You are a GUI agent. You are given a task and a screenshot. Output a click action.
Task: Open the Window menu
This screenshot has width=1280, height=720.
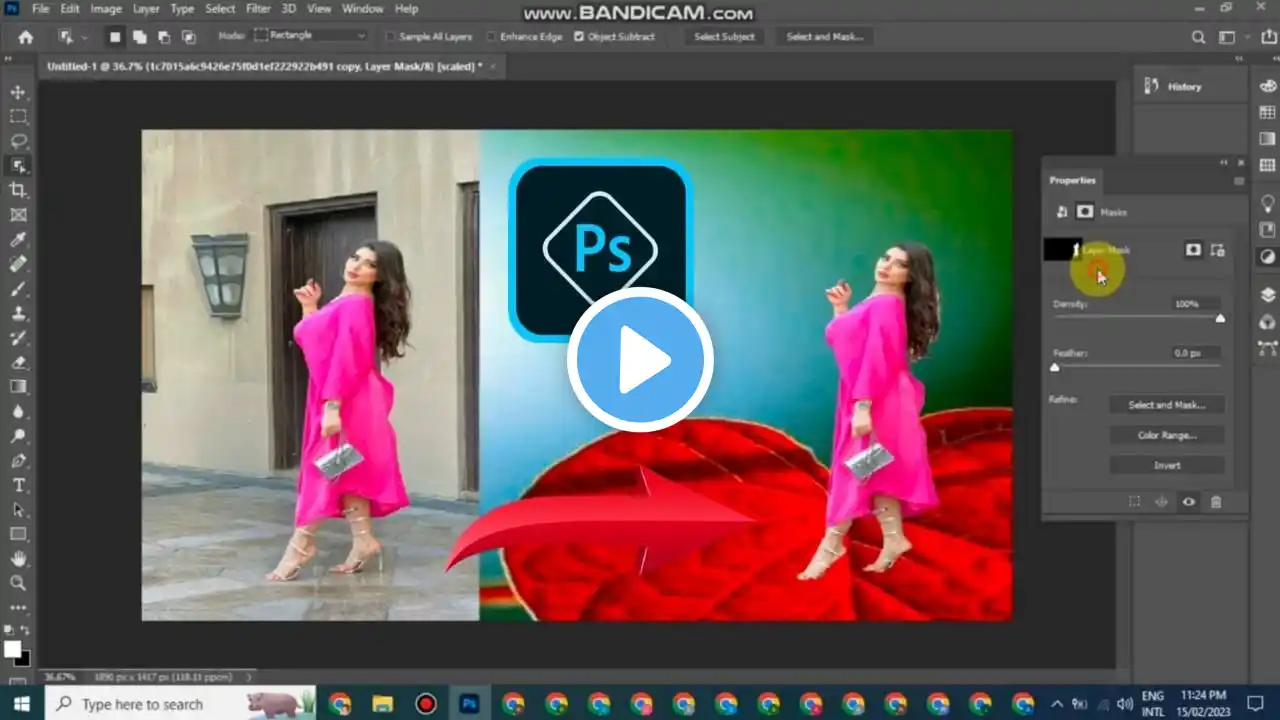pos(363,9)
